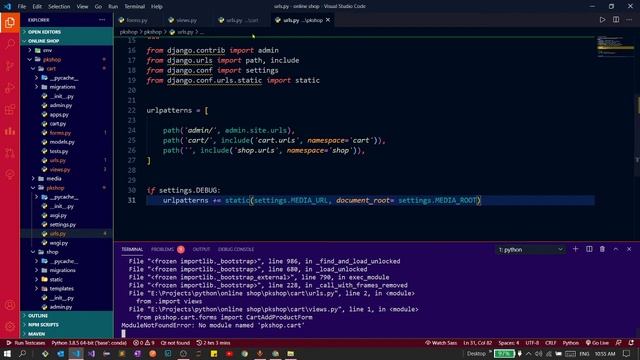The width and height of the screenshot is (640, 360).
Task: Open the terminal selector dropdown '1: python'
Action: 530,249
